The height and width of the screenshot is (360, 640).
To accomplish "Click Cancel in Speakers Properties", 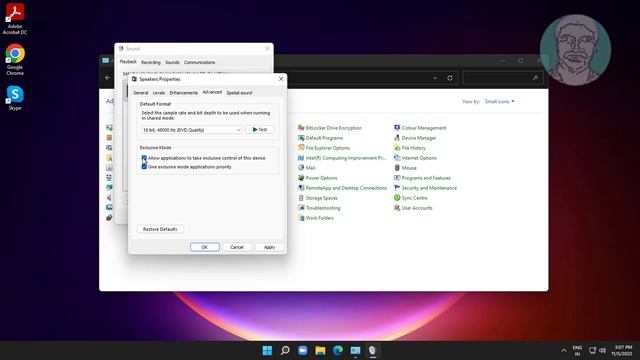I will 237,247.
